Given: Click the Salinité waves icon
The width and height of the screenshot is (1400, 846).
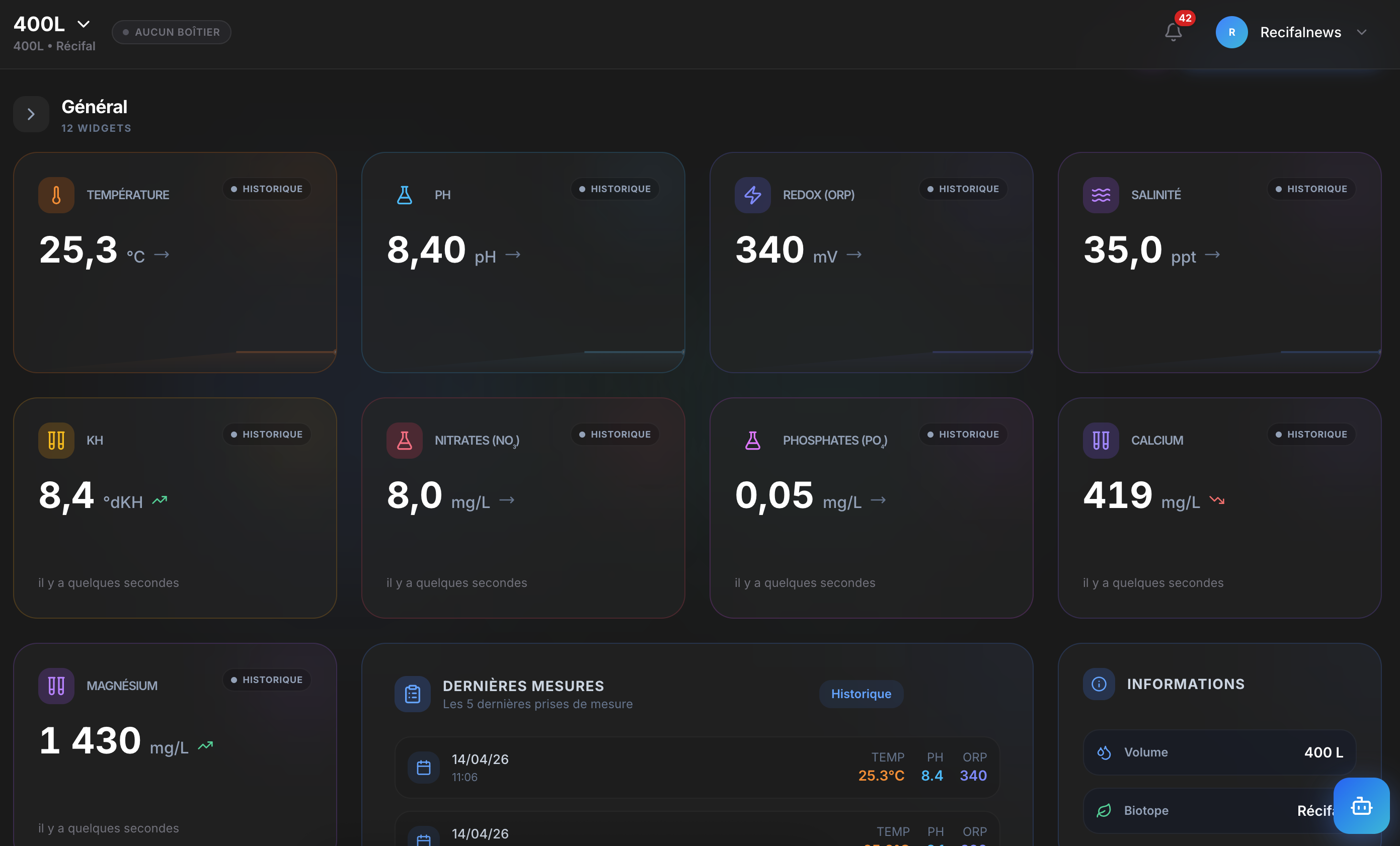Looking at the screenshot, I should pos(1100,195).
